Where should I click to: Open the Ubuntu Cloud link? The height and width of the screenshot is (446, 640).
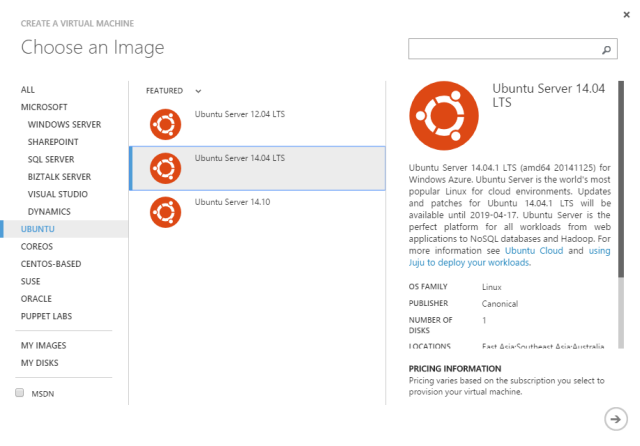(x=534, y=251)
